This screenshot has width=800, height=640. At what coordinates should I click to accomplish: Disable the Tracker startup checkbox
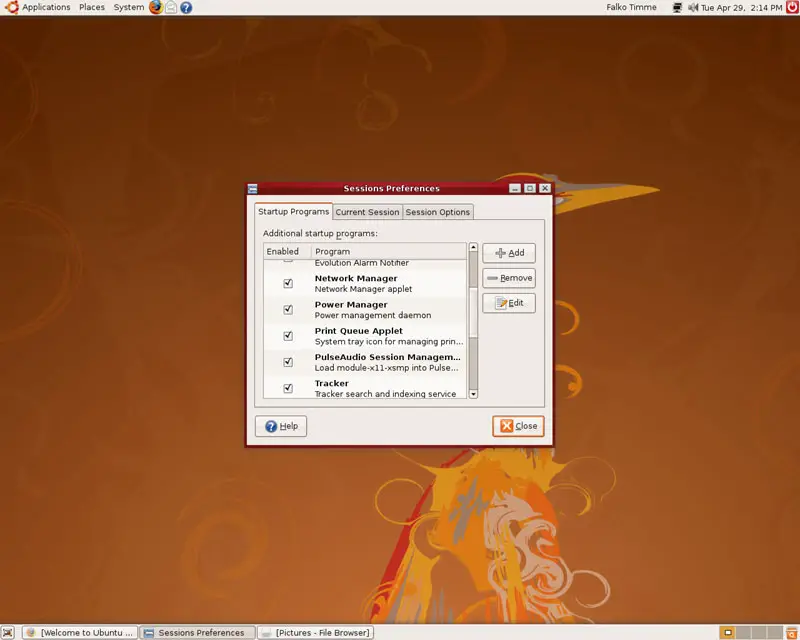click(288, 388)
